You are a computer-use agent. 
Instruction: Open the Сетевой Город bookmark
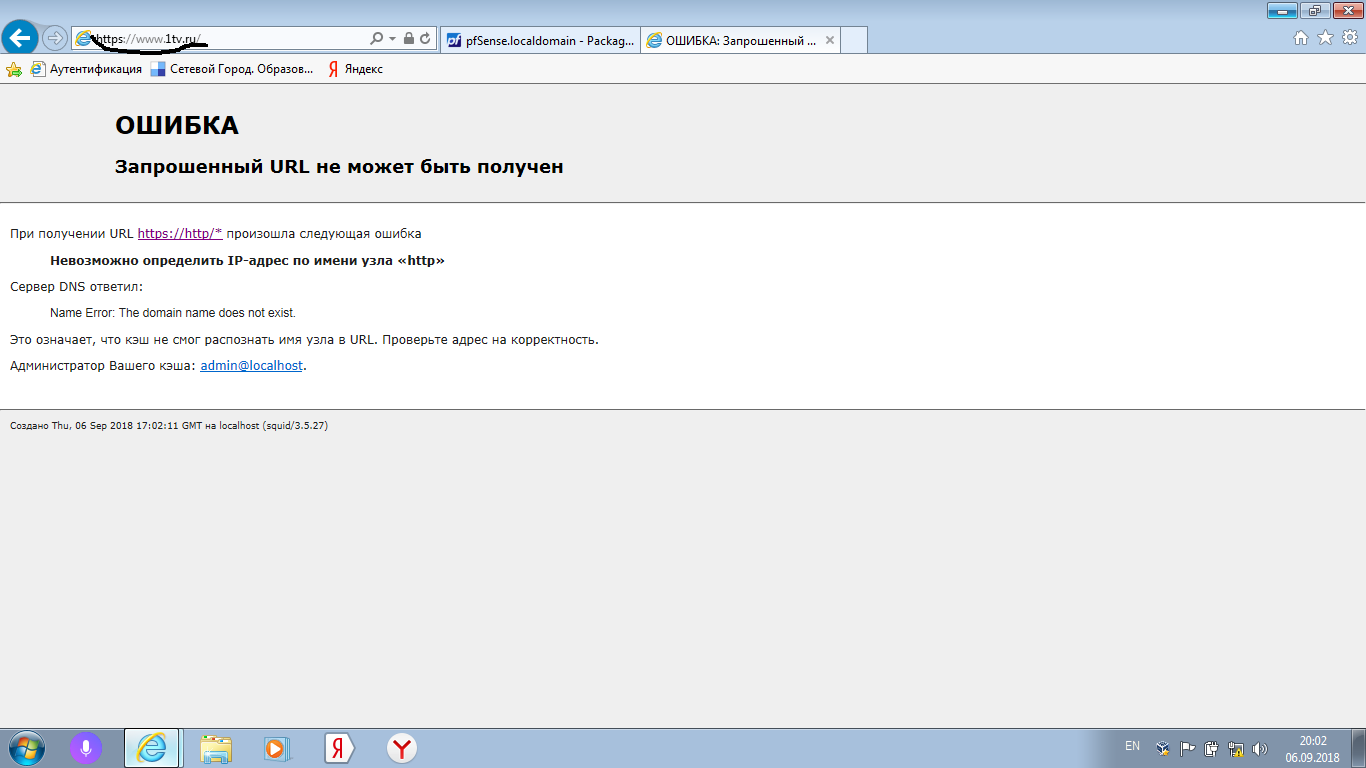coord(232,69)
